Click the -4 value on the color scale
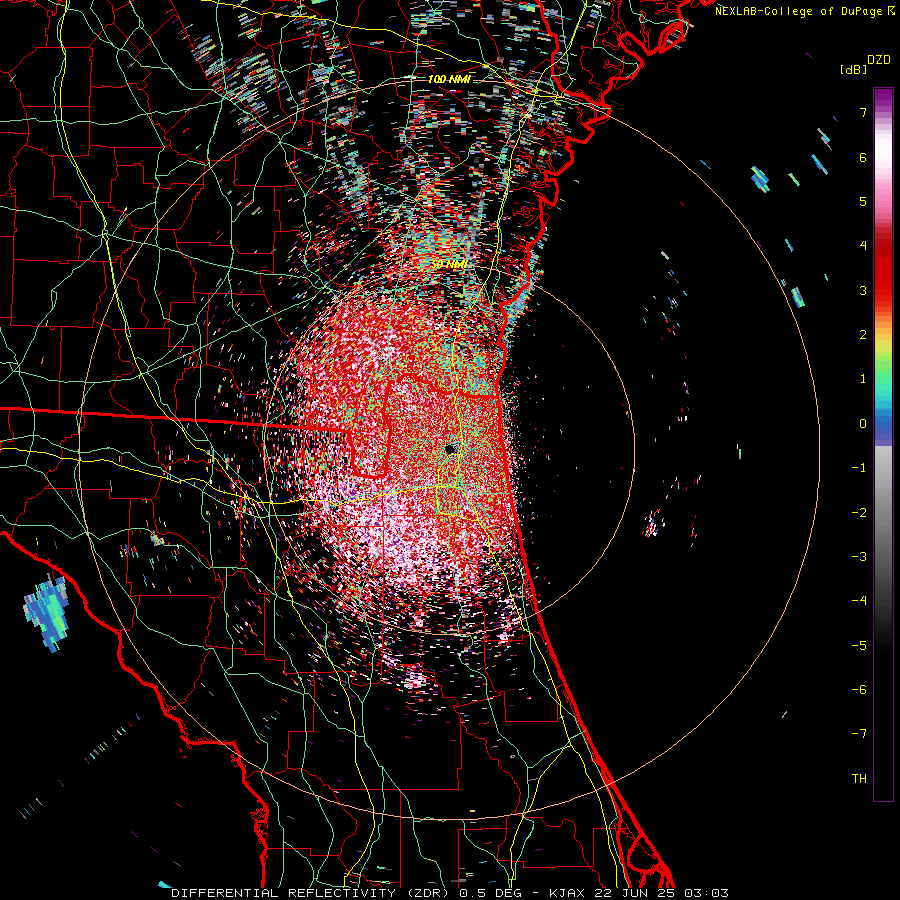 859,601
